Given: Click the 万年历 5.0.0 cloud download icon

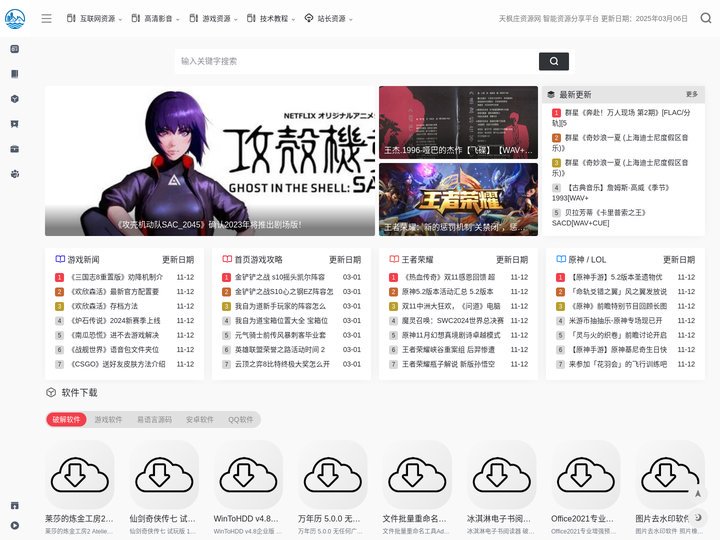Looking at the screenshot, I should coord(332,474).
